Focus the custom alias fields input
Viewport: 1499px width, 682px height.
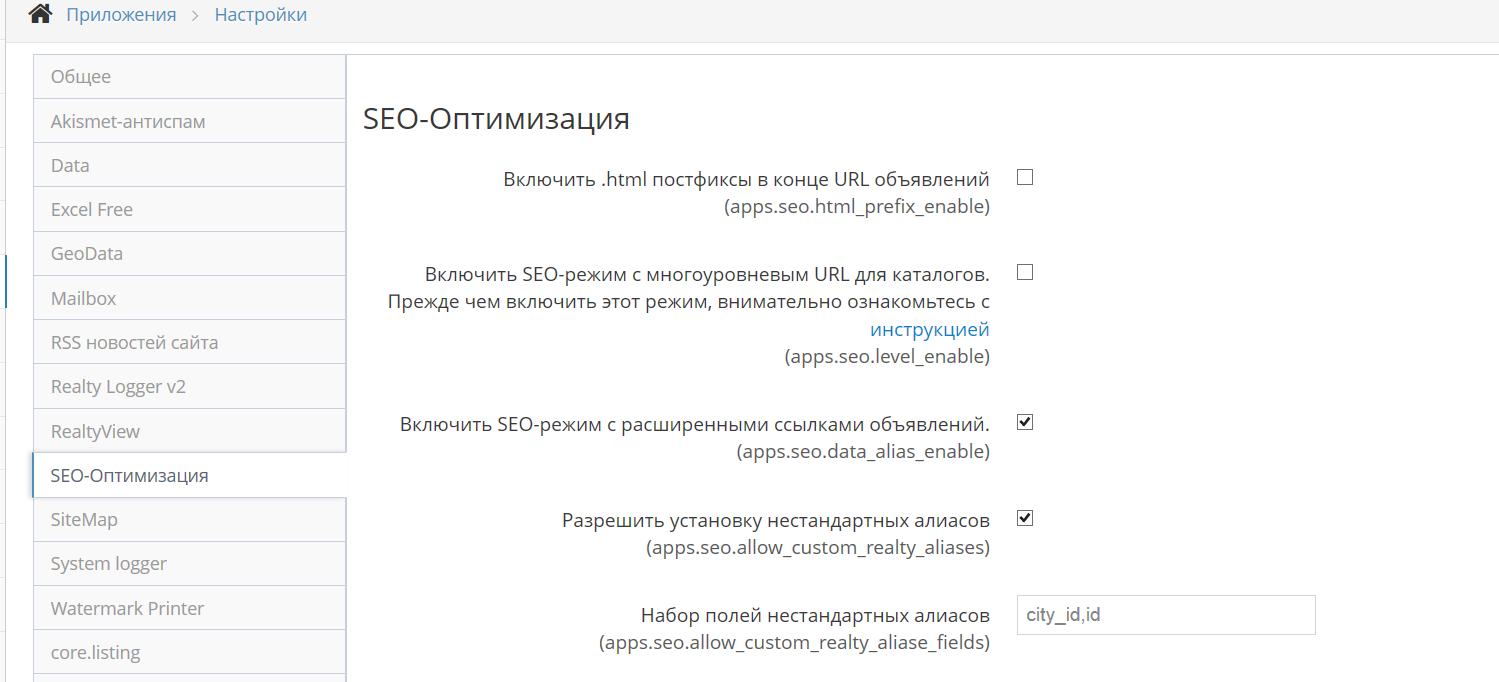coord(1166,615)
